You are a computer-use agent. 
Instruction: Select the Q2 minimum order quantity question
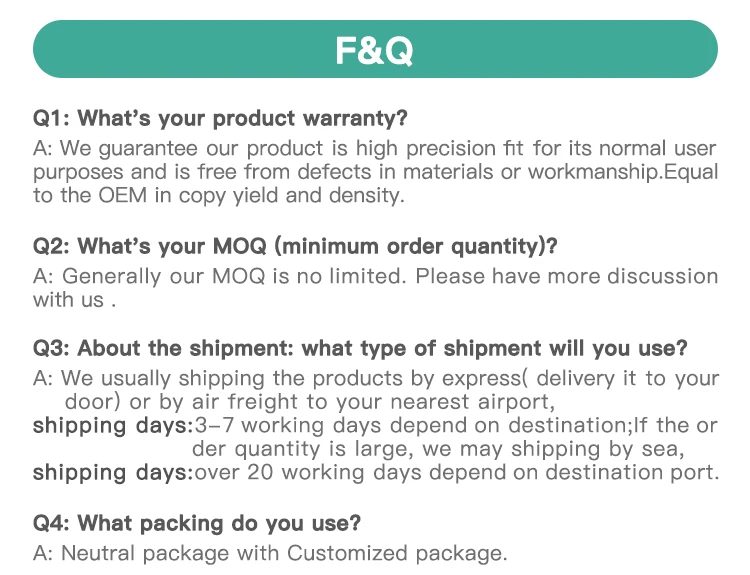[x=295, y=245]
